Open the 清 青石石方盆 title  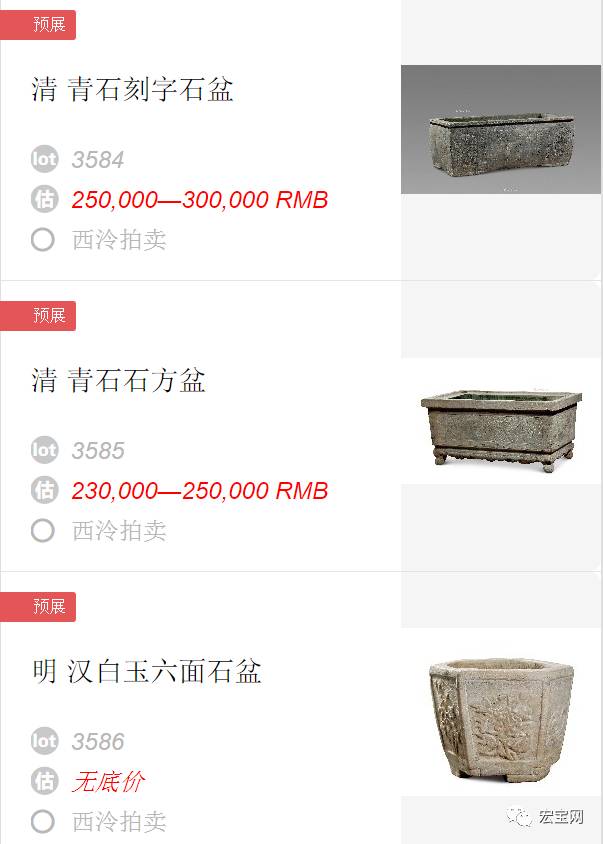(x=118, y=380)
